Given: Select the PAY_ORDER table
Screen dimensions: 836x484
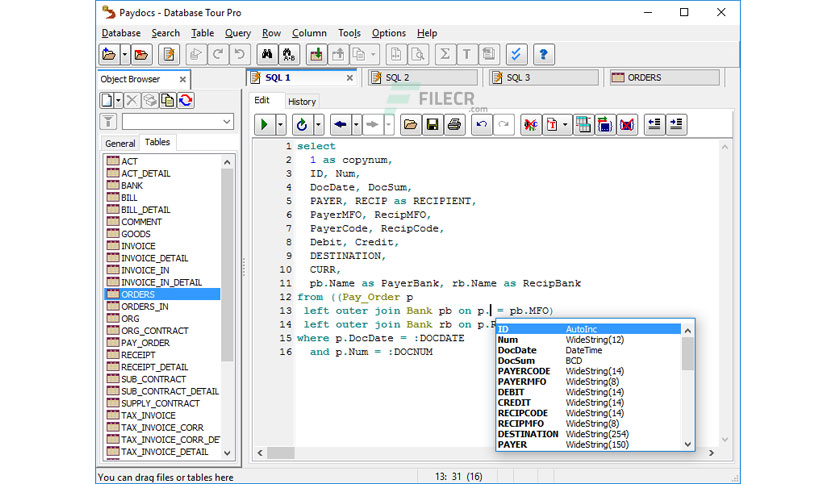Looking at the screenshot, I should pyautogui.click(x=145, y=343).
